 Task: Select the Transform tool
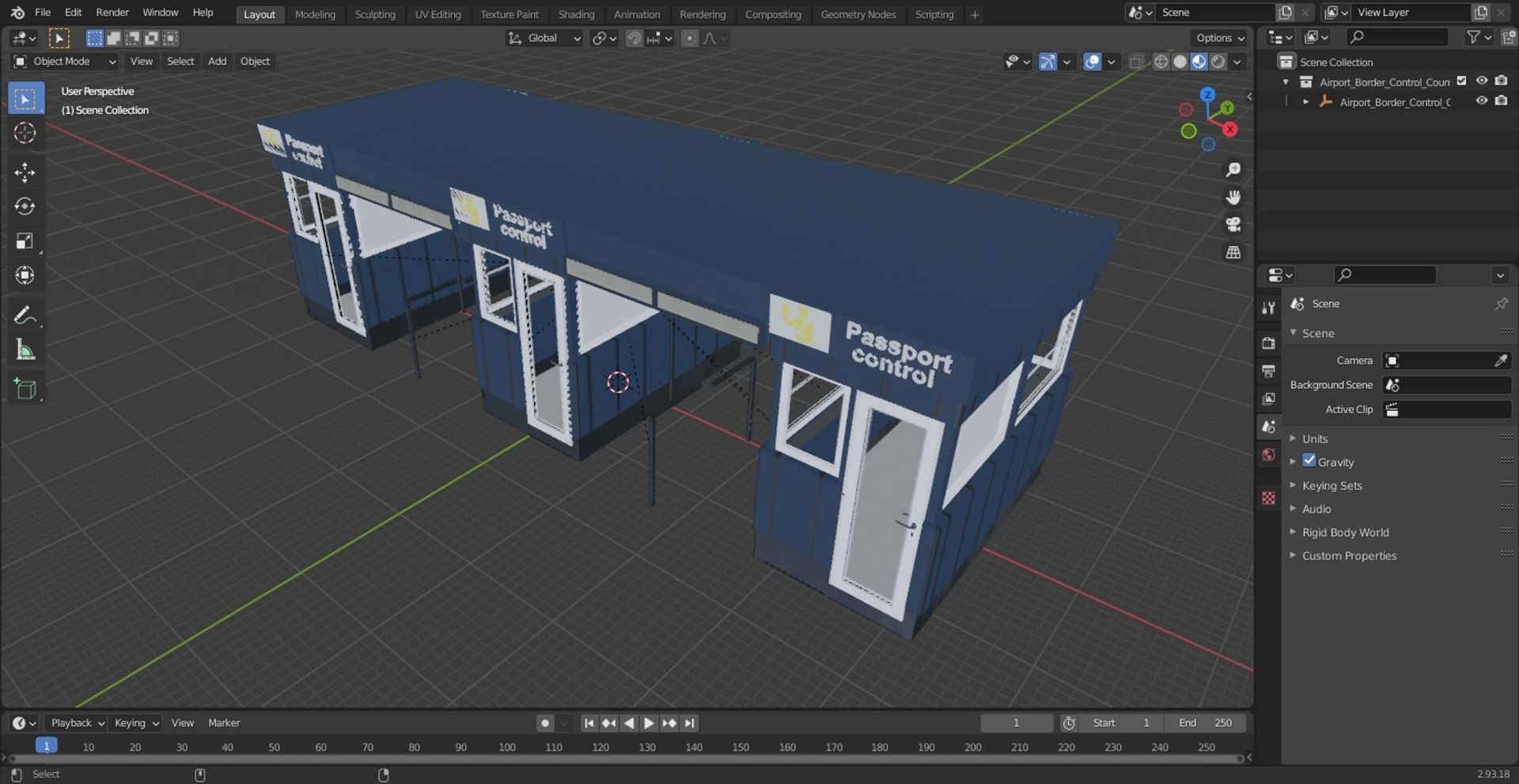click(x=25, y=275)
